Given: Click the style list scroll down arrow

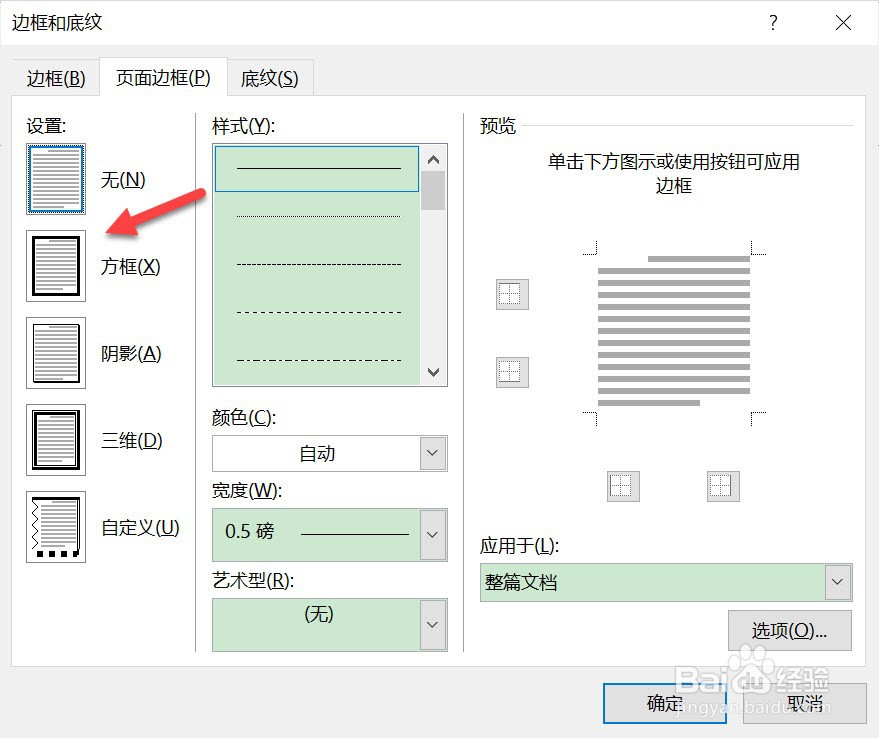Looking at the screenshot, I should tap(433, 372).
